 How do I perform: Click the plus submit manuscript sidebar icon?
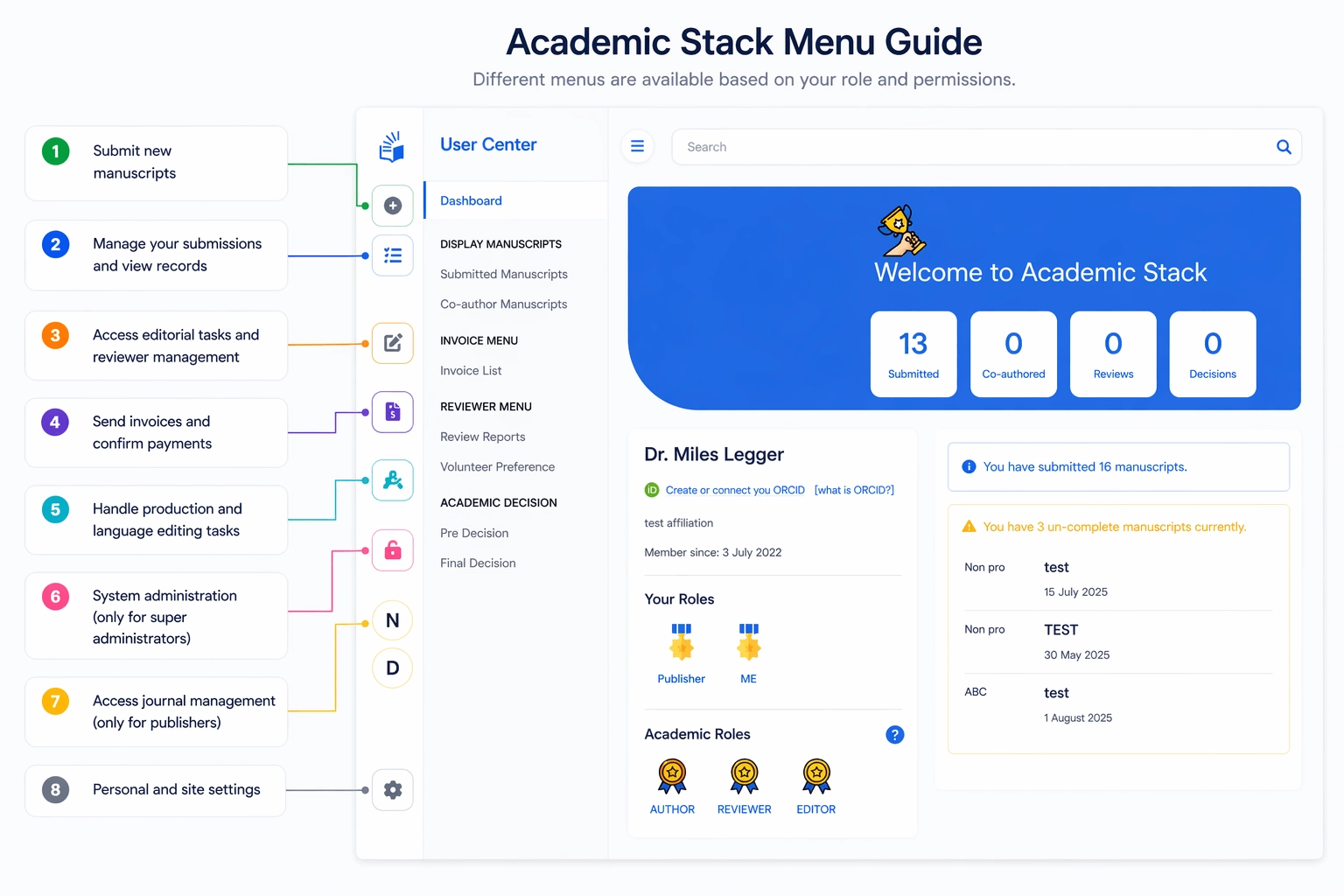tap(393, 206)
